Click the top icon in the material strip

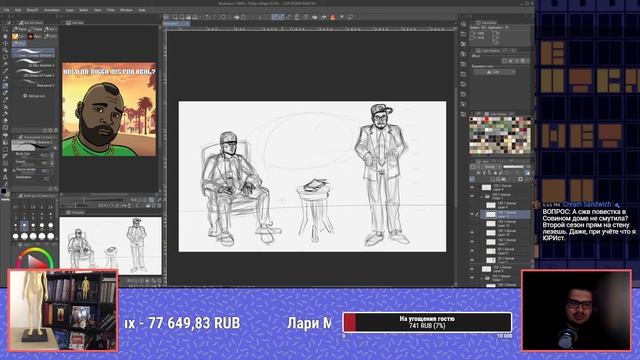point(463,24)
